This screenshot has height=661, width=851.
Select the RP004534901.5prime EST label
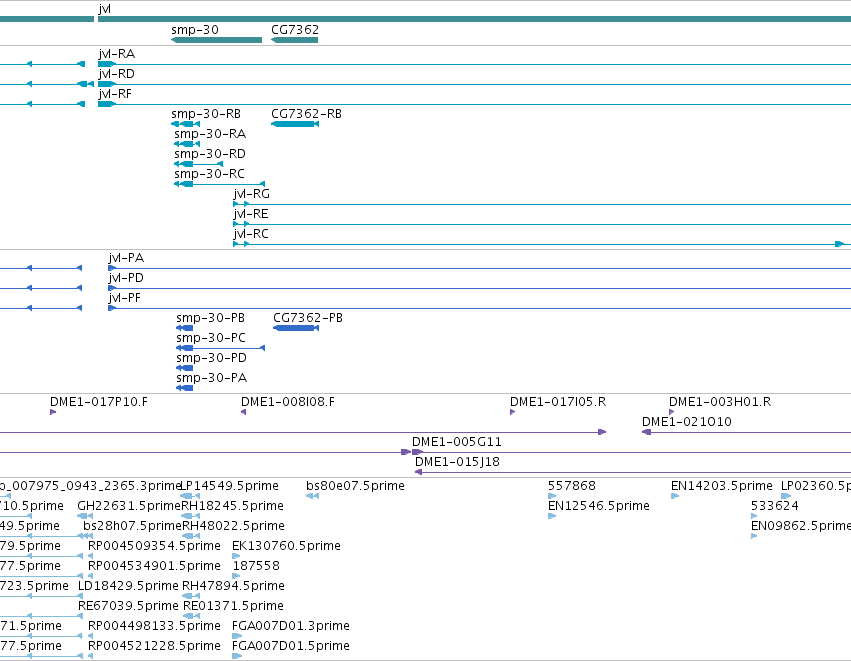(x=154, y=567)
